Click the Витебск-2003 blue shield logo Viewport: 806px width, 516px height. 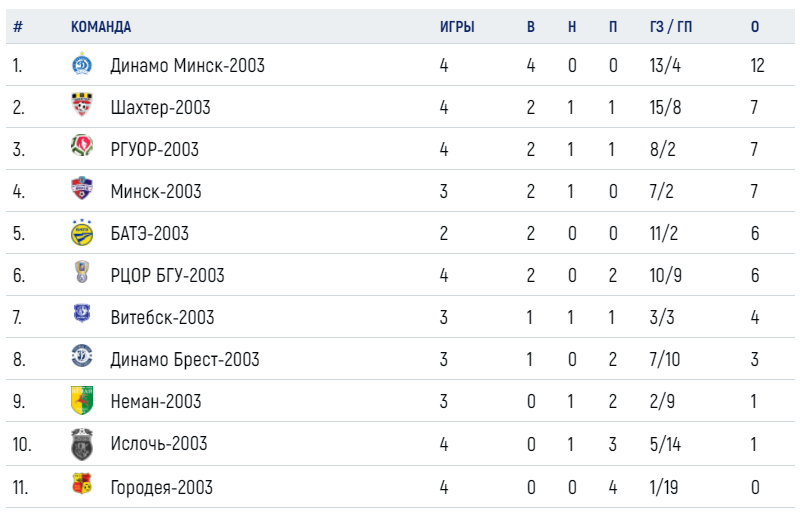coord(82,313)
